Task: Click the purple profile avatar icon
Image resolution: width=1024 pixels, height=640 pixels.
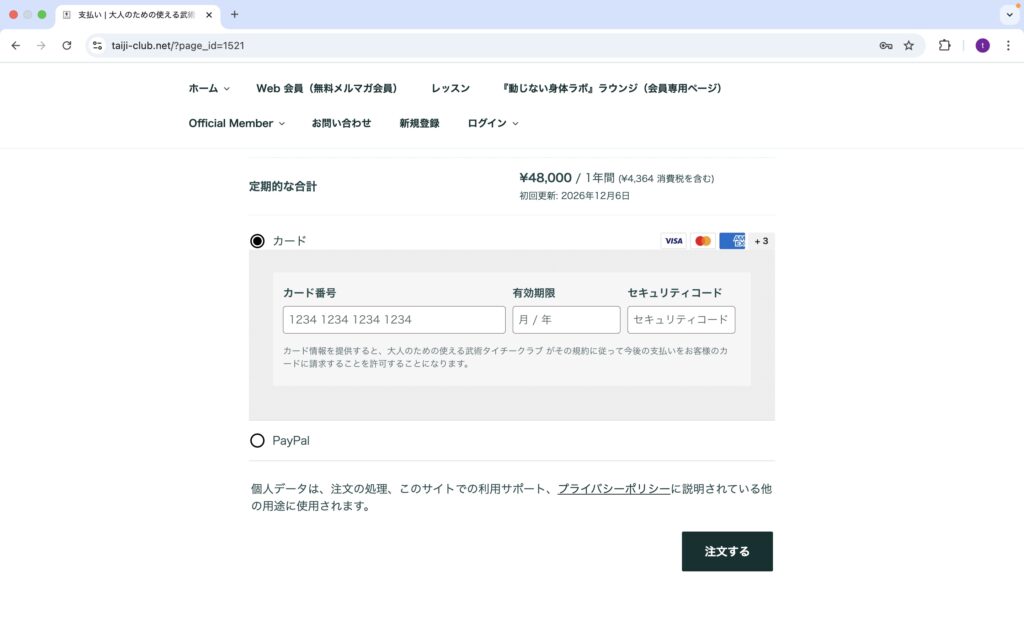Action: coord(982,45)
